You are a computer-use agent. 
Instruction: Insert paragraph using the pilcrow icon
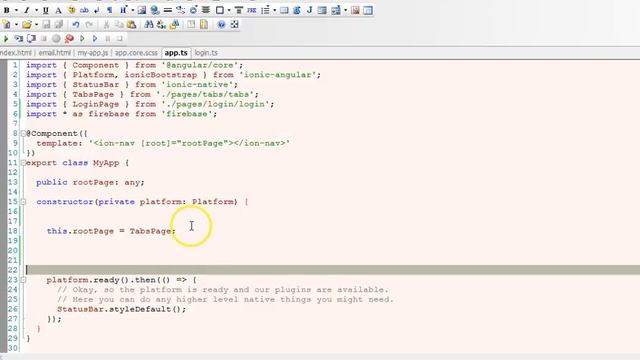click(x=109, y=10)
